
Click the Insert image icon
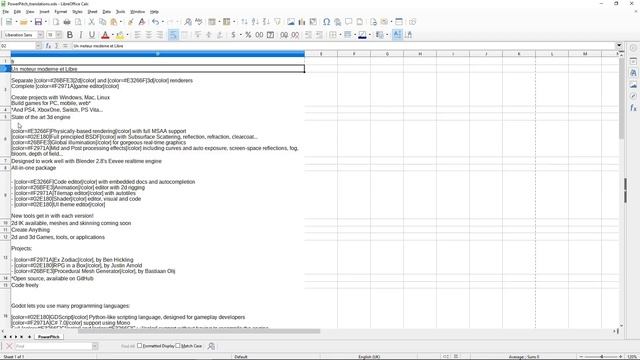coord(291,22)
